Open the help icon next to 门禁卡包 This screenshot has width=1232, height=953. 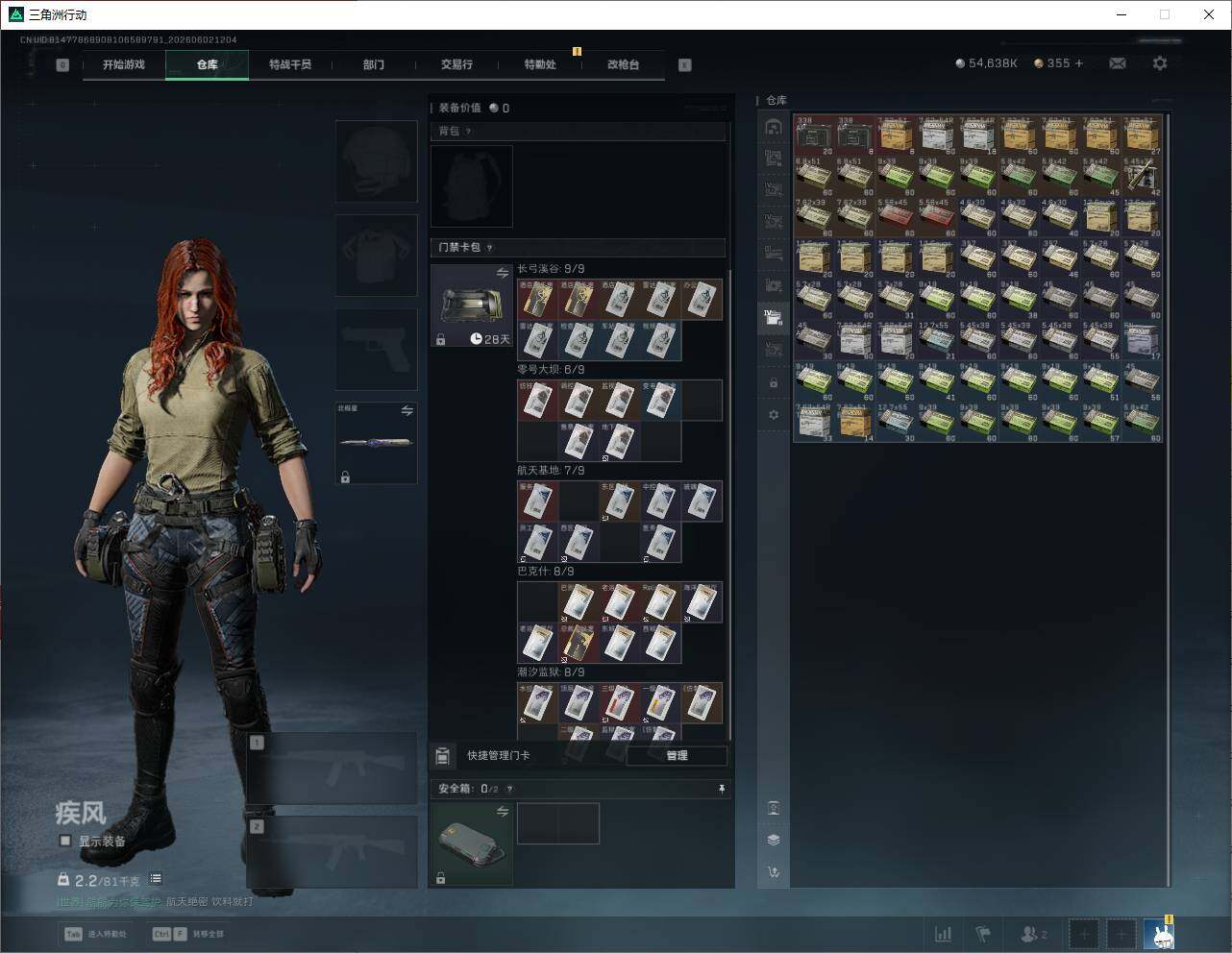tap(490, 248)
